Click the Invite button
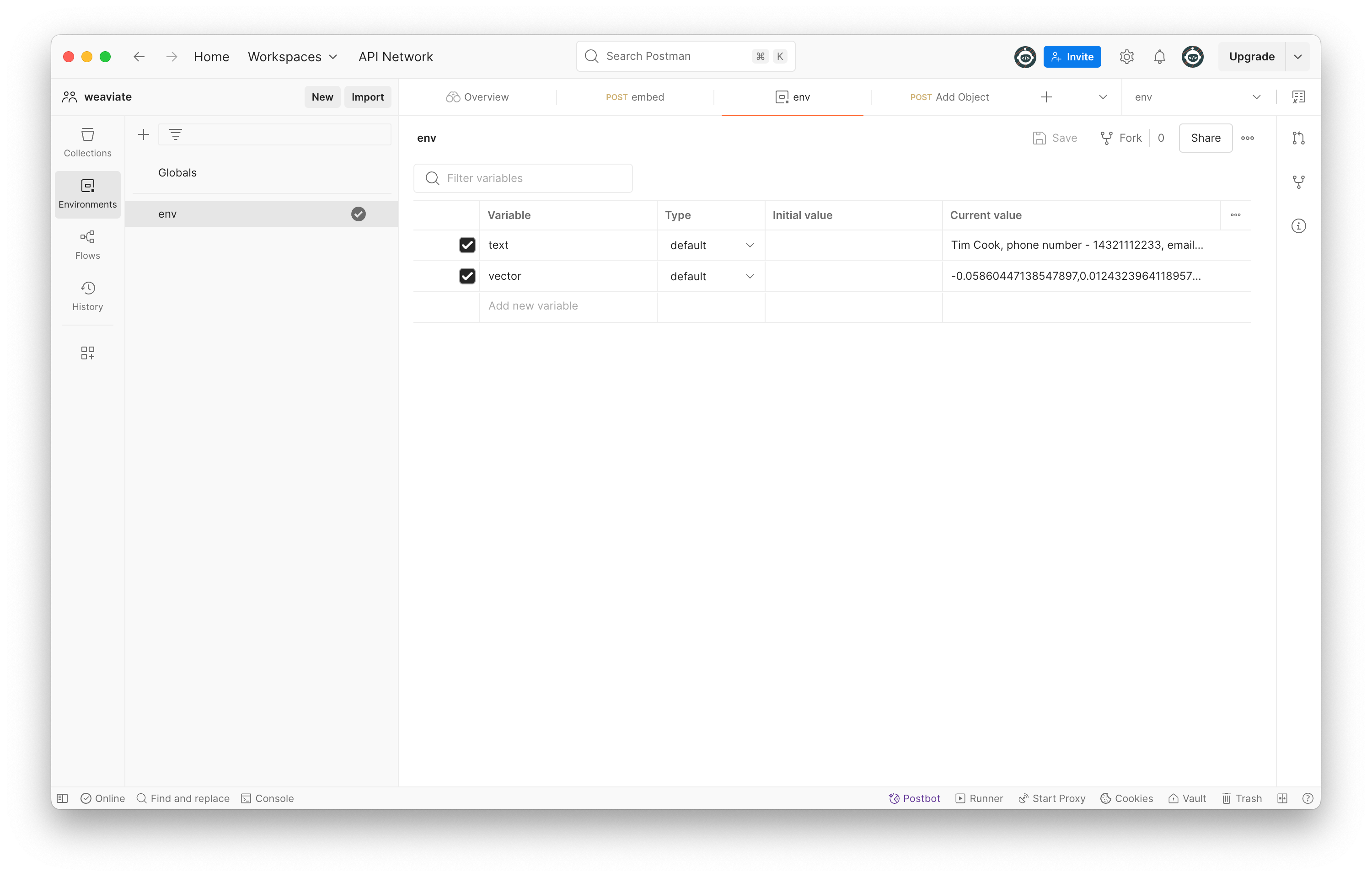Viewport: 1372px width, 877px height. tap(1072, 56)
